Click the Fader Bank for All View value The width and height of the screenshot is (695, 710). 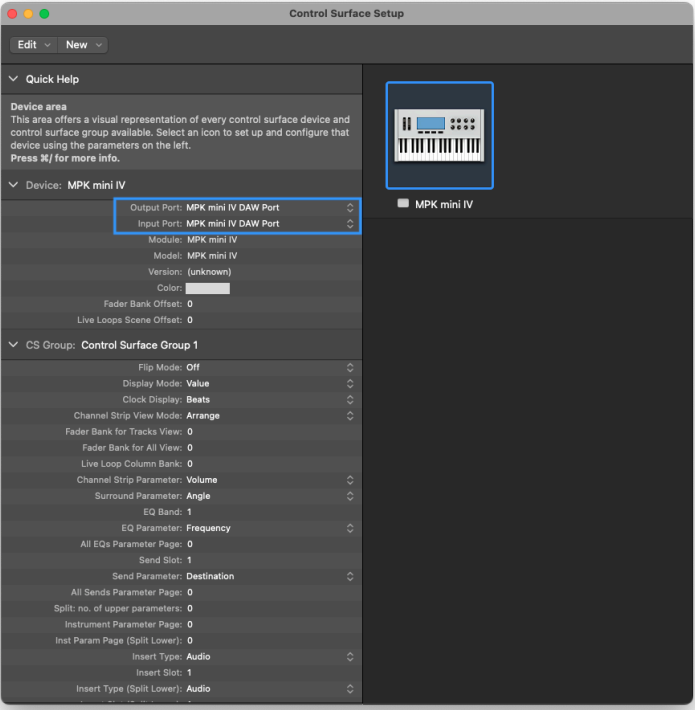click(x=190, y=448)
